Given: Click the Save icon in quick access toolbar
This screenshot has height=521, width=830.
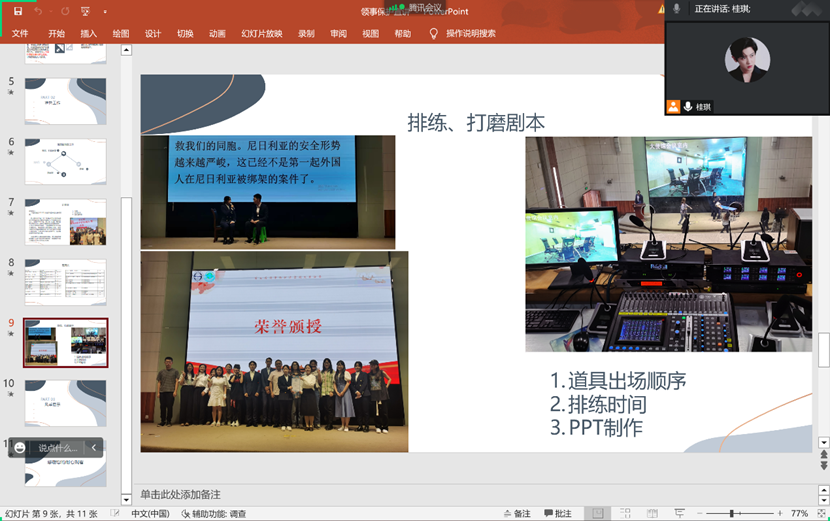Looking at the screenshot, I should tap(17, 11).
